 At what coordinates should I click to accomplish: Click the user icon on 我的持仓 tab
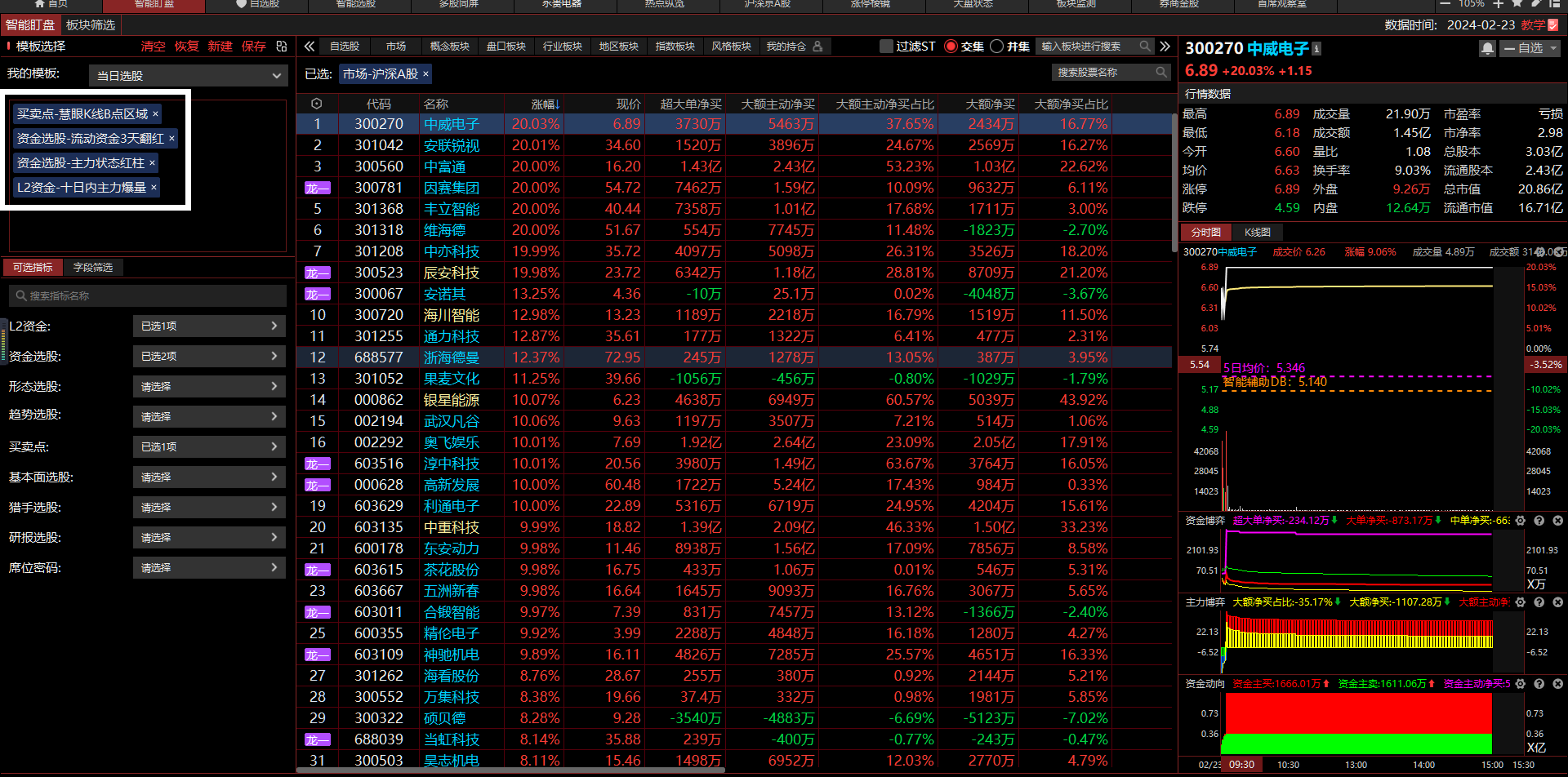[x=817, y=47]
